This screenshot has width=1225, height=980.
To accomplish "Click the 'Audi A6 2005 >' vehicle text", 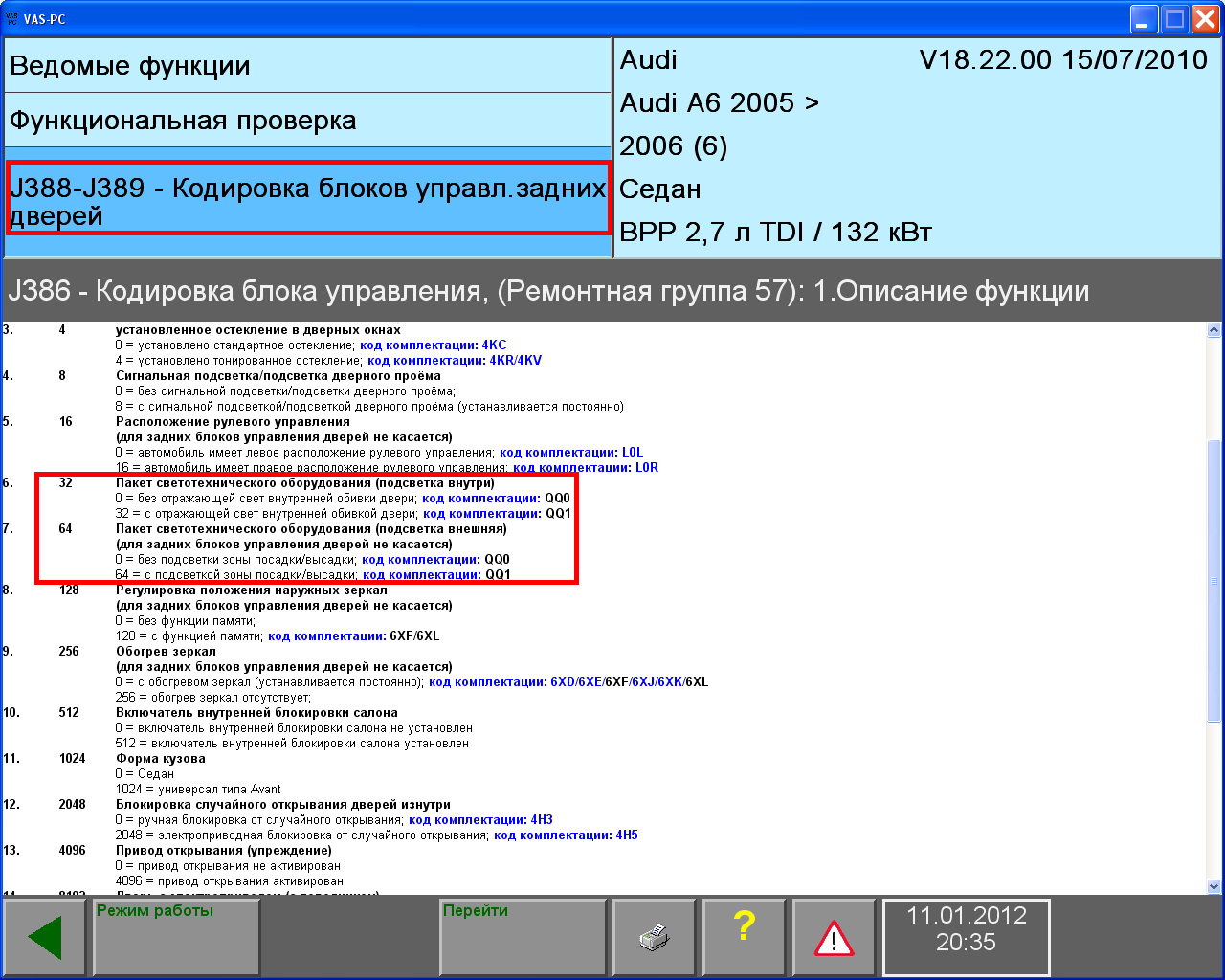I will (720, 103).
